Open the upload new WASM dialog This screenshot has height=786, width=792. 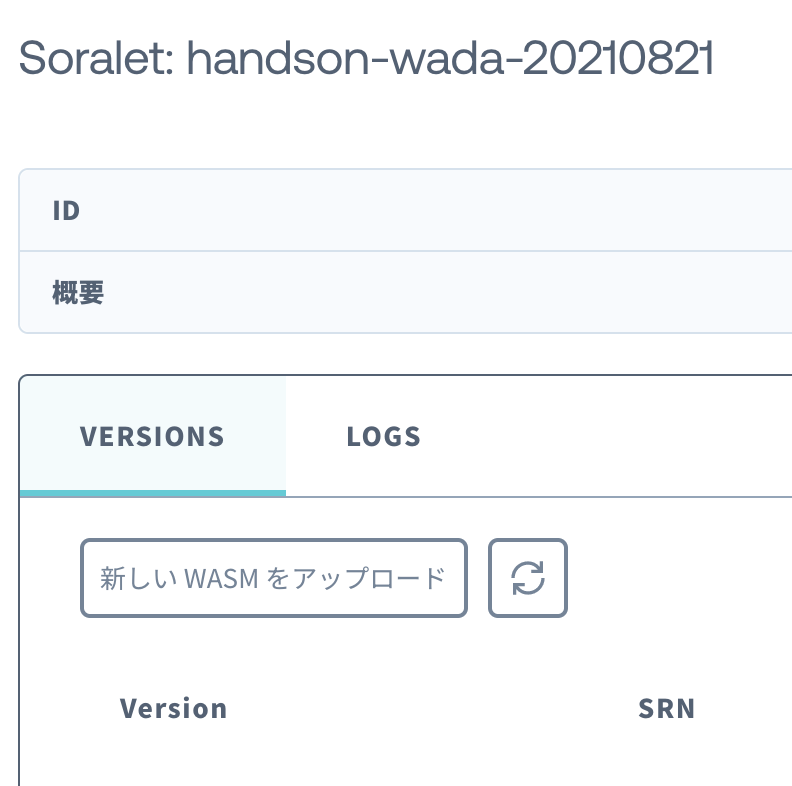[x=274, y=578]
